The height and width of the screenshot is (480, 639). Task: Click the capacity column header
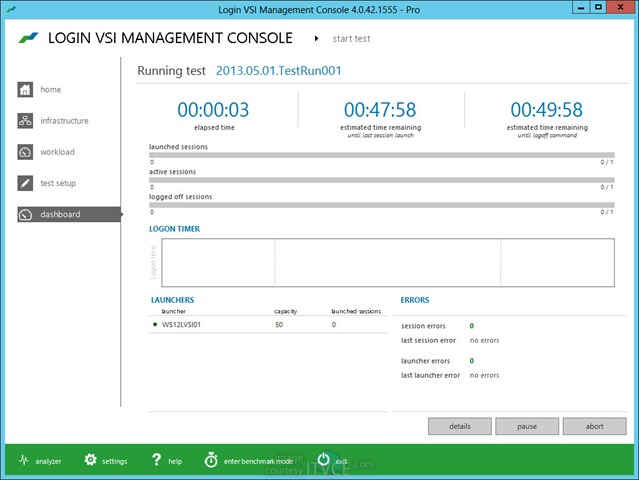coord(285,311)
